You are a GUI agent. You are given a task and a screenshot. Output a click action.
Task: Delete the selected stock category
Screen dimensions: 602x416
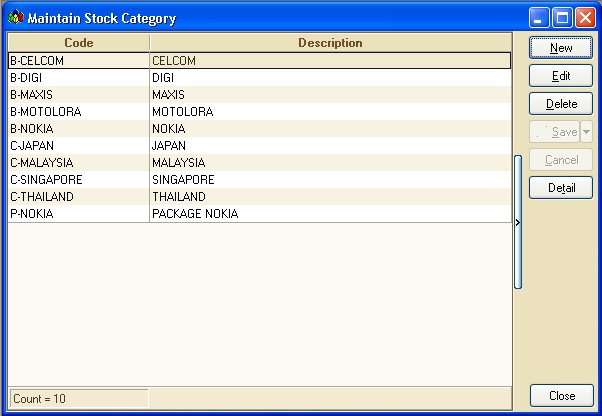click(561, 104)
